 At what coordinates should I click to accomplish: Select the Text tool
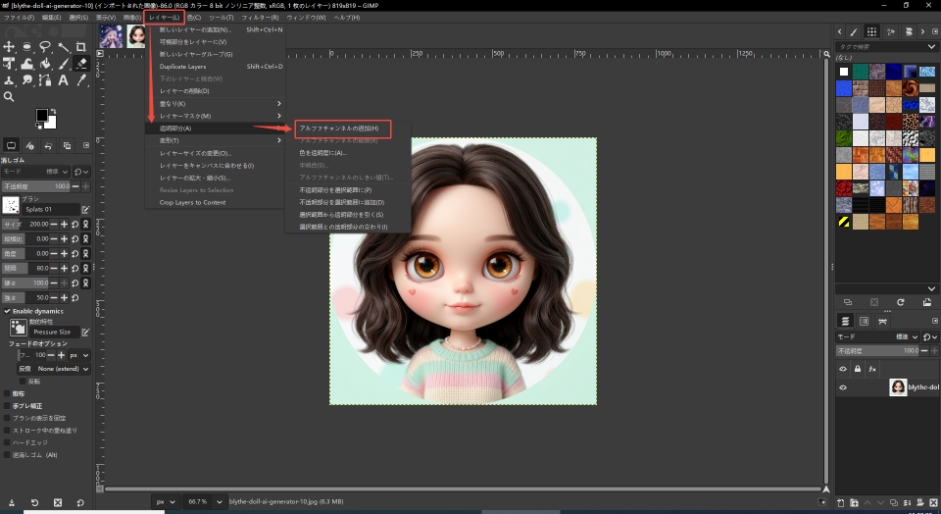(x=63, y=80)
